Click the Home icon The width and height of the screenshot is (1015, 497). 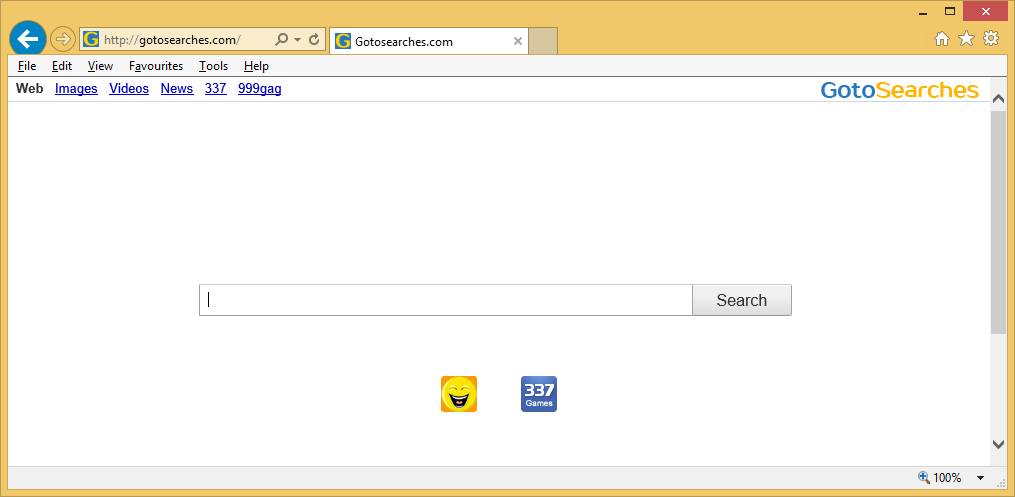942,39
